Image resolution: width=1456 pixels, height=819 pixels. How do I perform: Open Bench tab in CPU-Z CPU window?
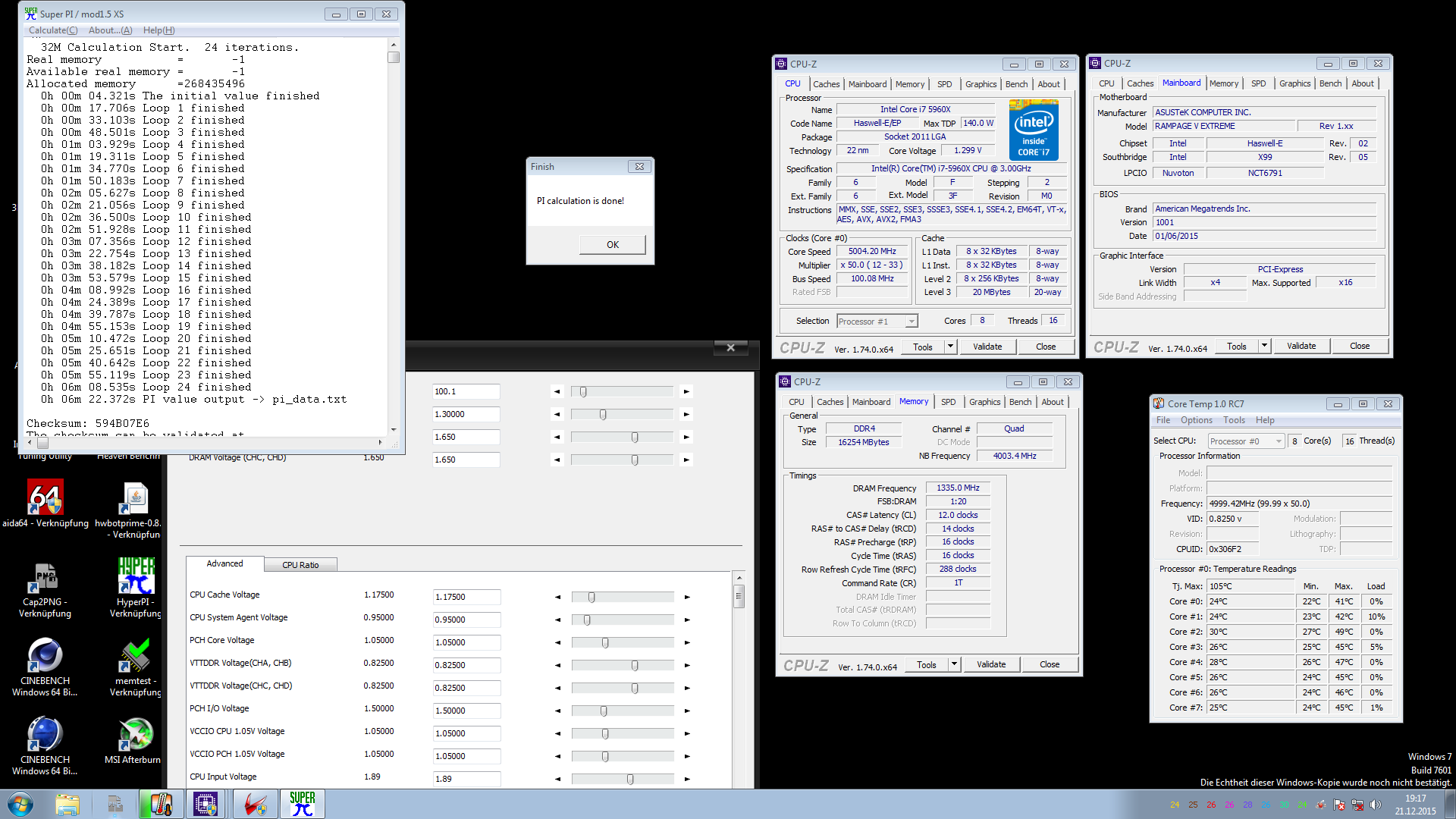click(x=1016, y=84)
